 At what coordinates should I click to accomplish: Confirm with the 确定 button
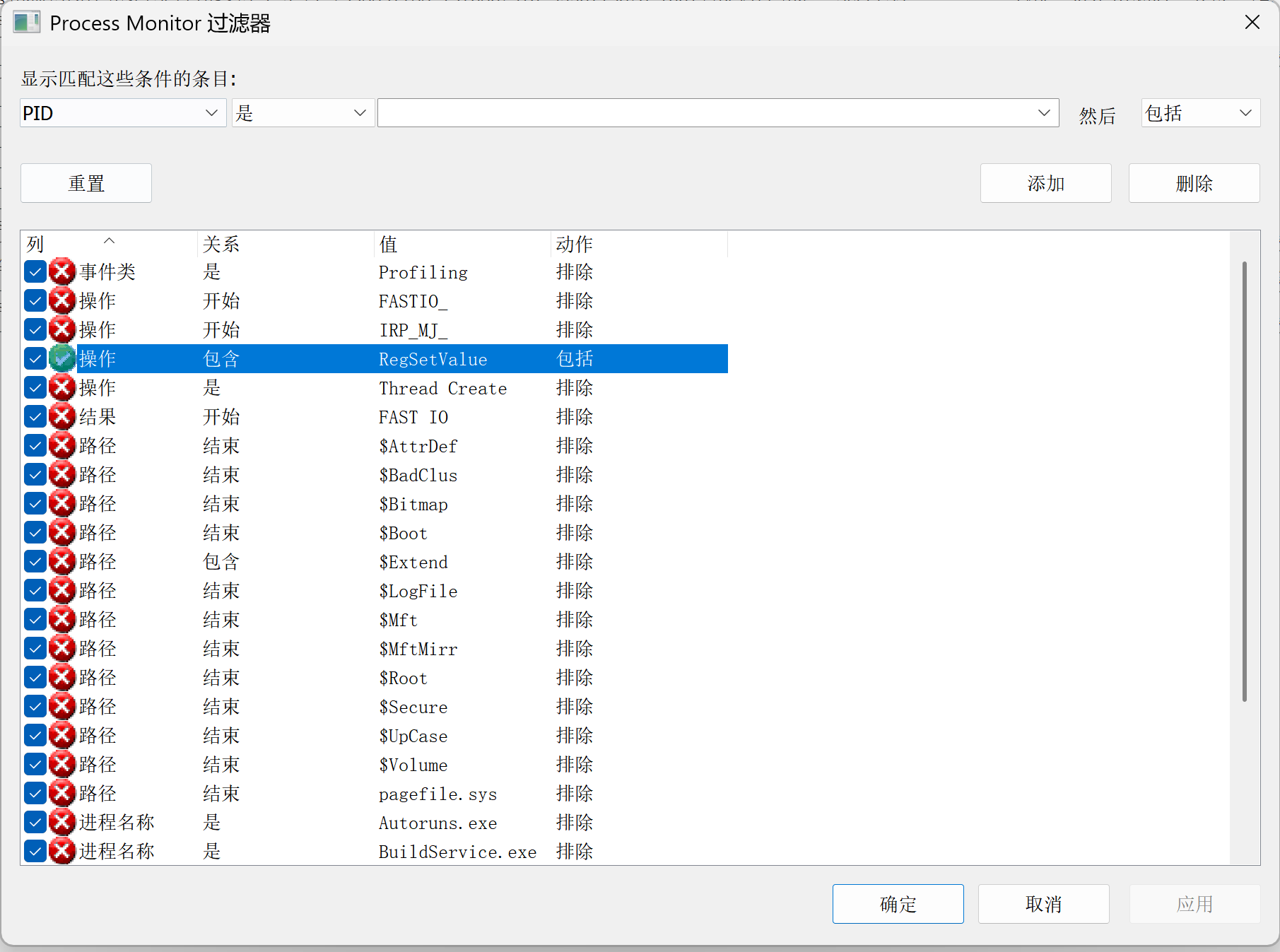point(898,903)
